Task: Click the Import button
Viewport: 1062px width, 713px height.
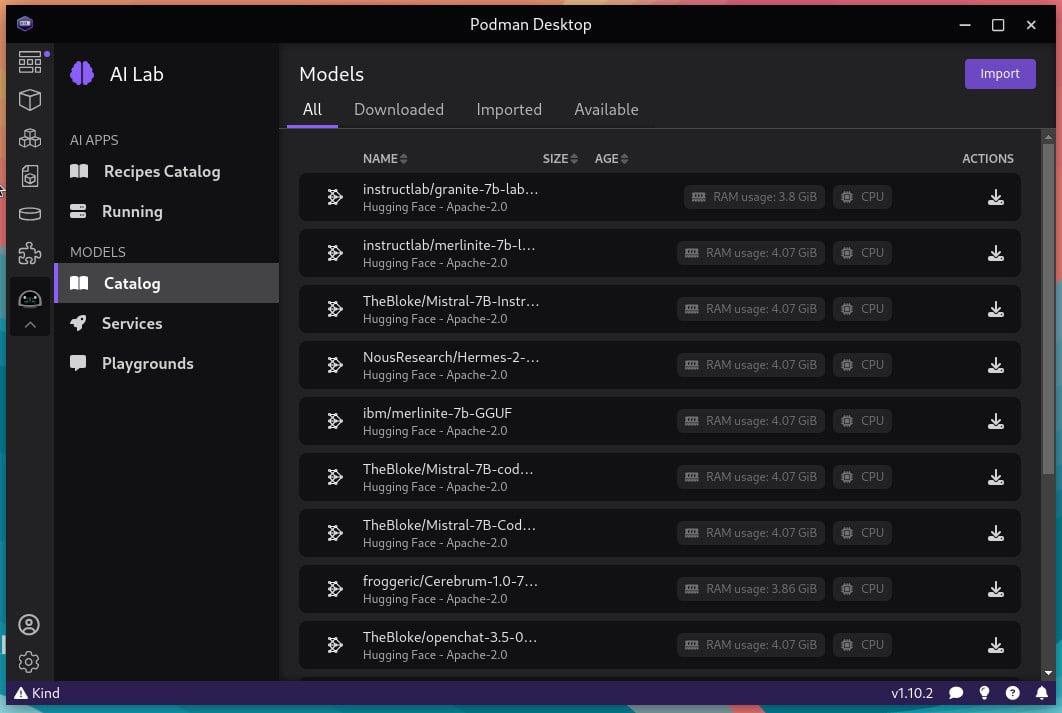Action: click(x=1000, y=74)
